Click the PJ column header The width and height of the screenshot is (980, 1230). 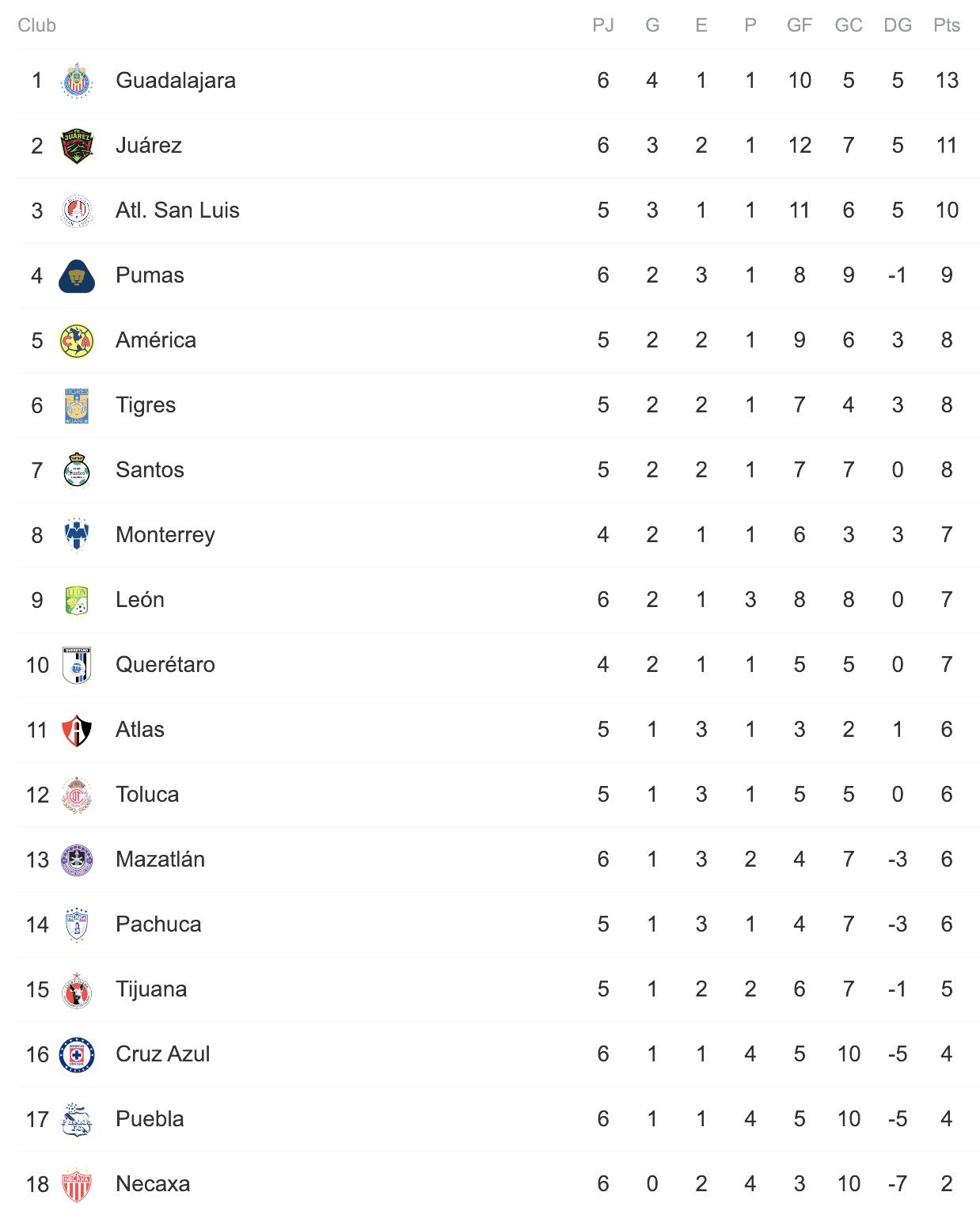(x=603, y=25)
